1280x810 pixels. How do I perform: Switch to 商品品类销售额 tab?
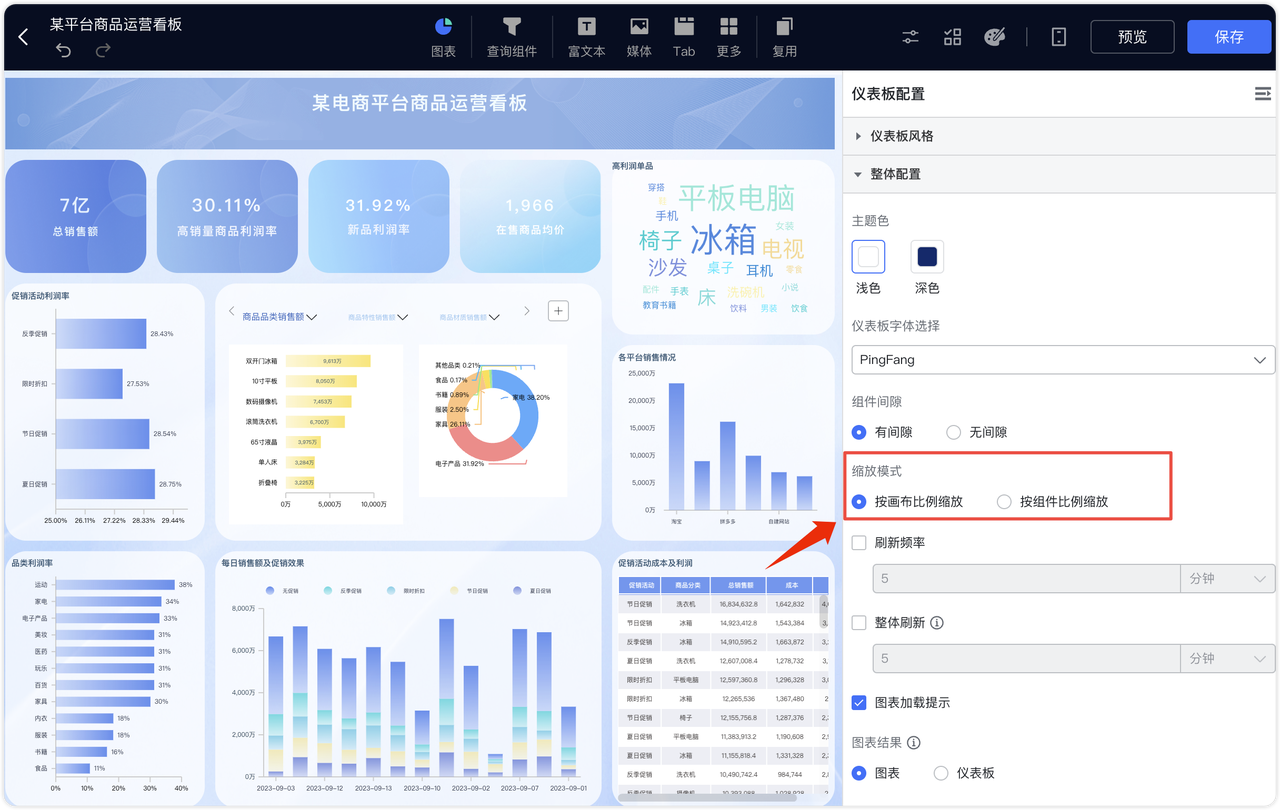(x=273, y=317)
